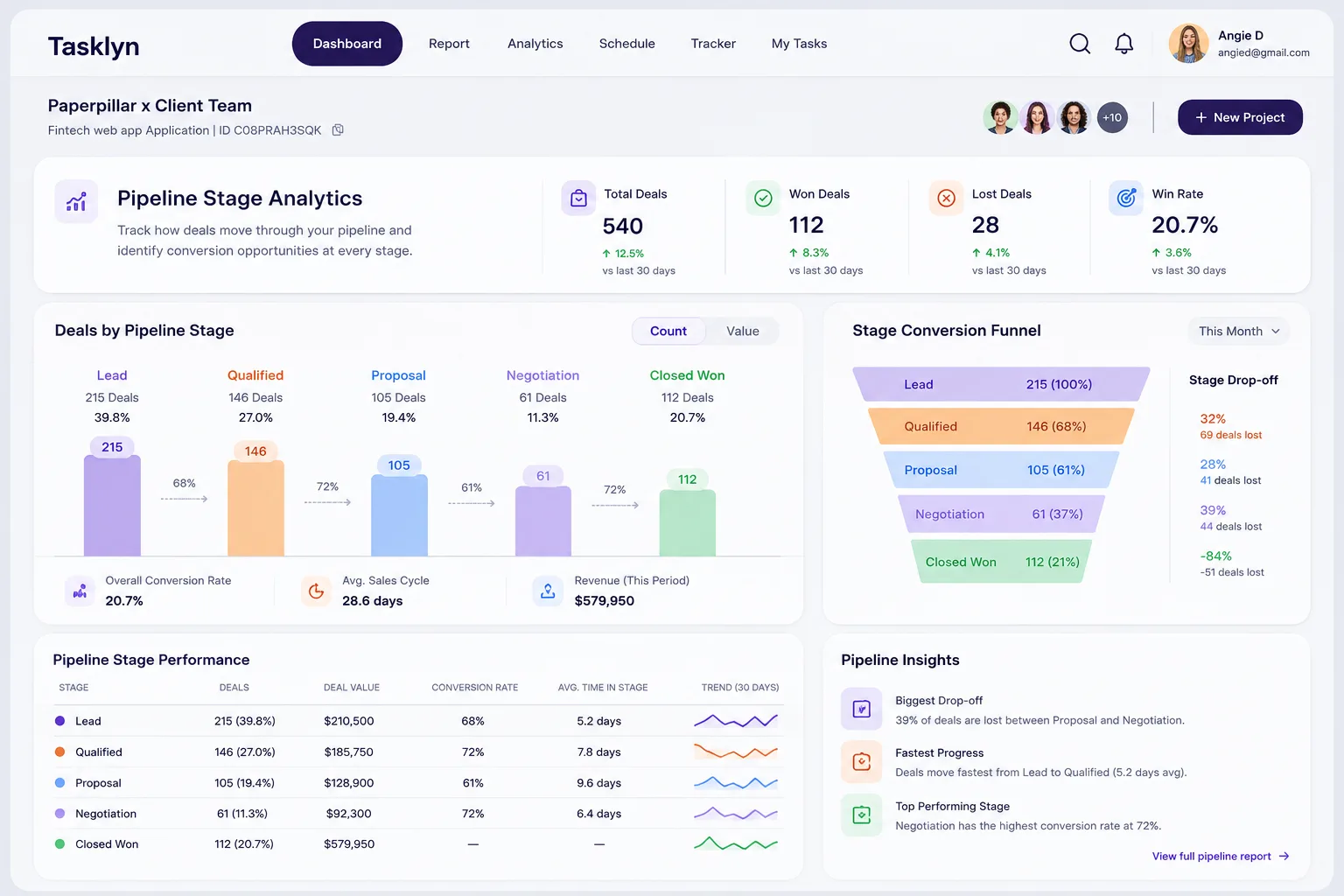Click the Win Rate target icon
This screenshot has width=1344, height=896.
click(x=1126, y=199)
